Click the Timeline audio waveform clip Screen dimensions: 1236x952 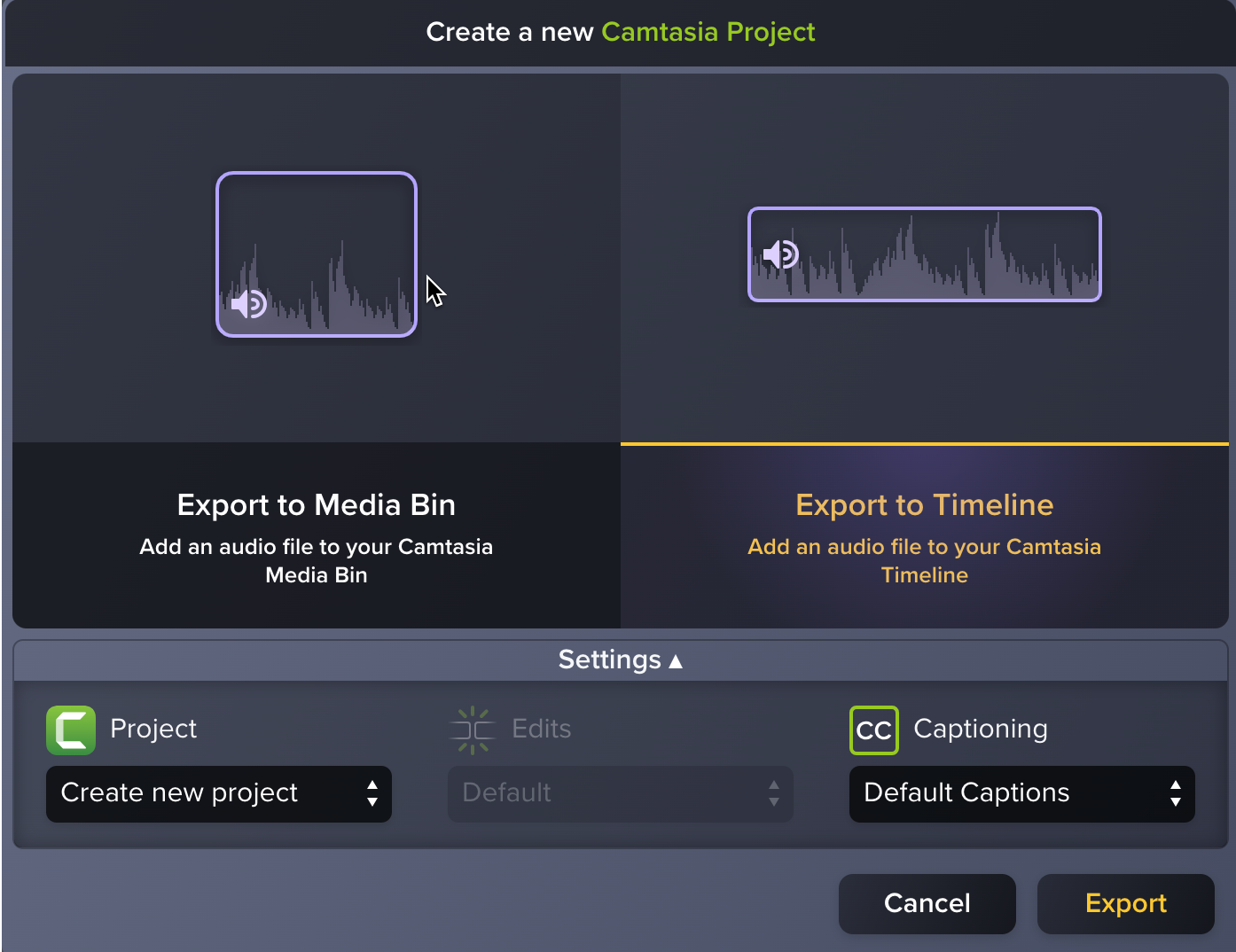point(925,254)
